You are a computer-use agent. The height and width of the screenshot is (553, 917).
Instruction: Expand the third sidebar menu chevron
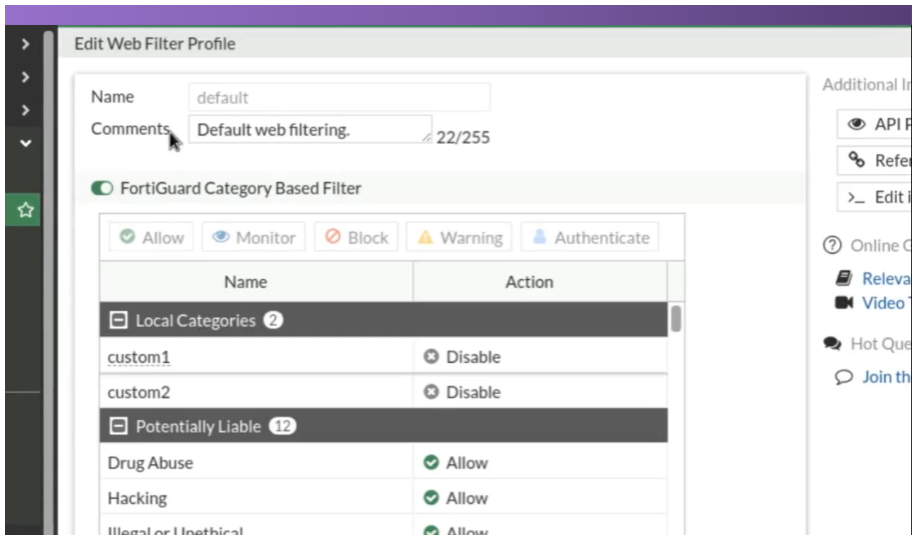coord(25,110)
